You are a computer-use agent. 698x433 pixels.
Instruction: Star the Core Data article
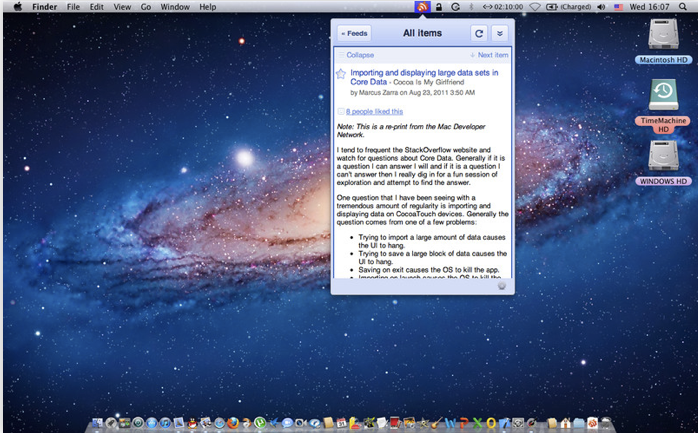341,74
